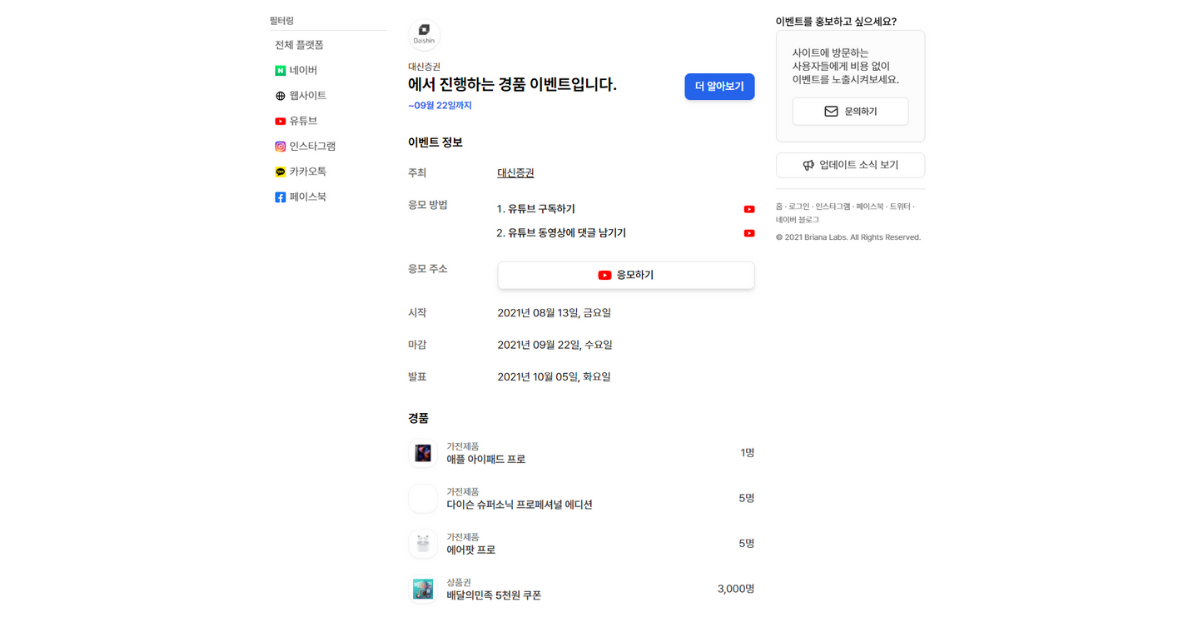1200x627 pixels.
Task: Click the megaphone icon in 업데이트 소식 보기
Action: pos(808,165)
